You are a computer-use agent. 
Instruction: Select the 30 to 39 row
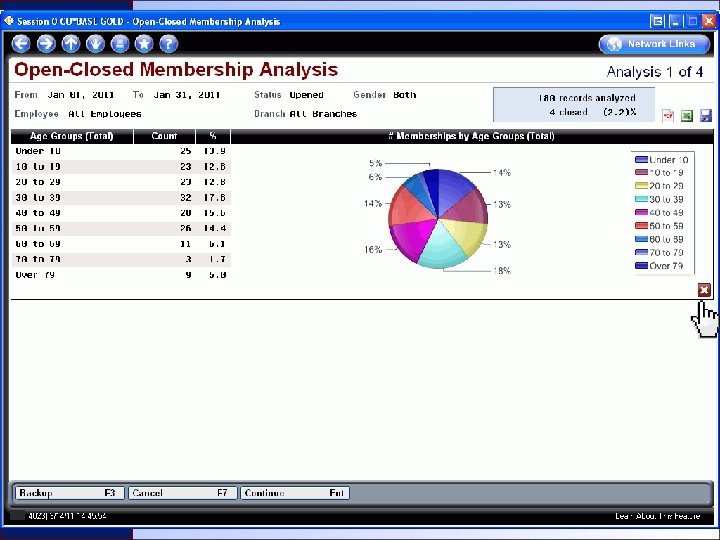click(121, 198)
